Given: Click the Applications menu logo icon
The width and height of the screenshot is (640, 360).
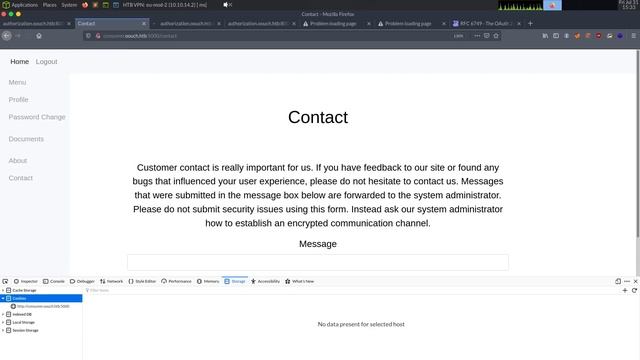Looking at the screenshot, I should pos(6,5).
